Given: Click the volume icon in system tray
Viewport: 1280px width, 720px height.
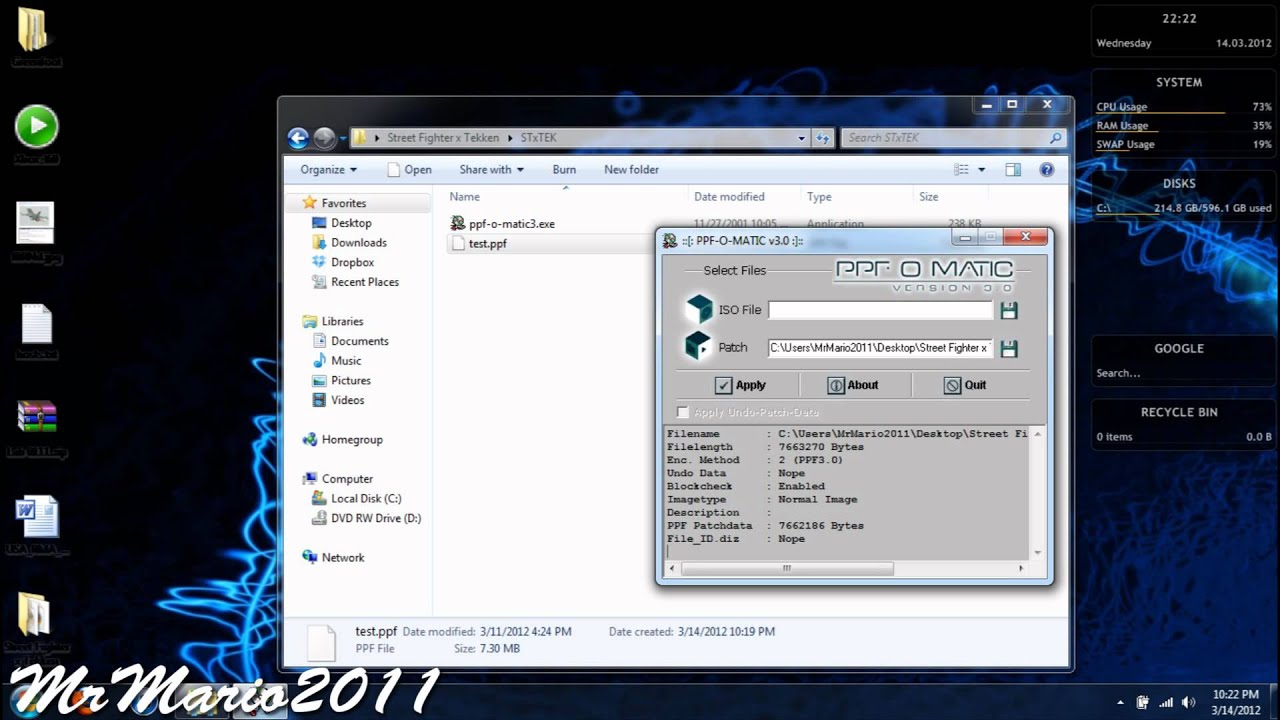Looking at the screenshot, I should point(1188,702).
